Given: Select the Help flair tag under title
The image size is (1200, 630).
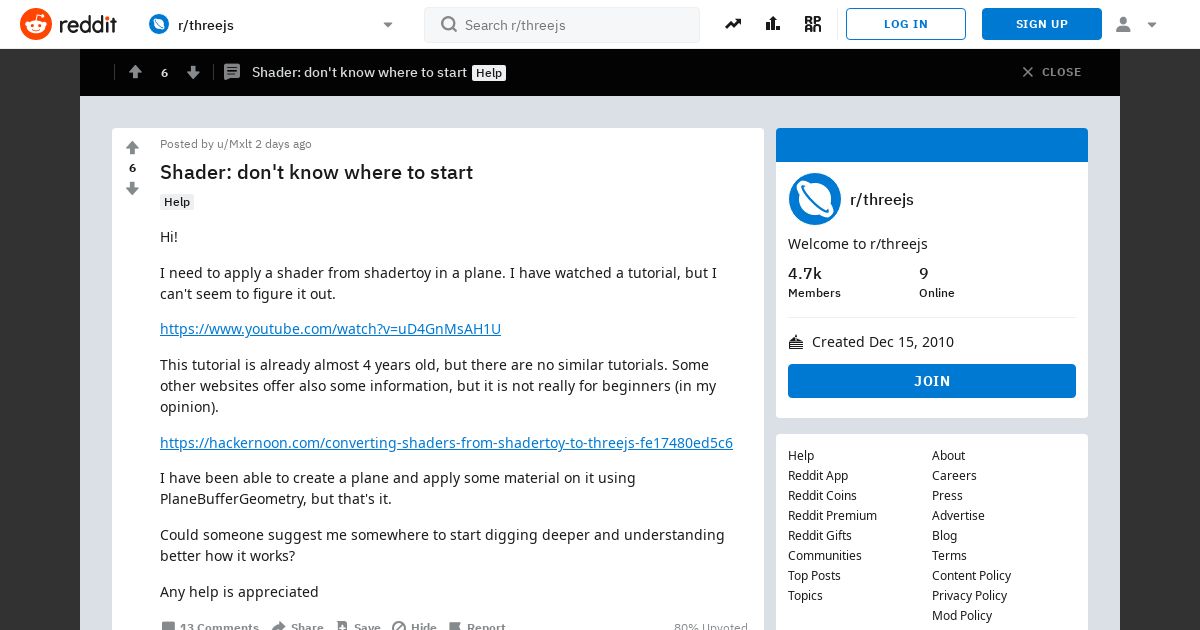Looking at the screenshot, I should click(177, 202).
